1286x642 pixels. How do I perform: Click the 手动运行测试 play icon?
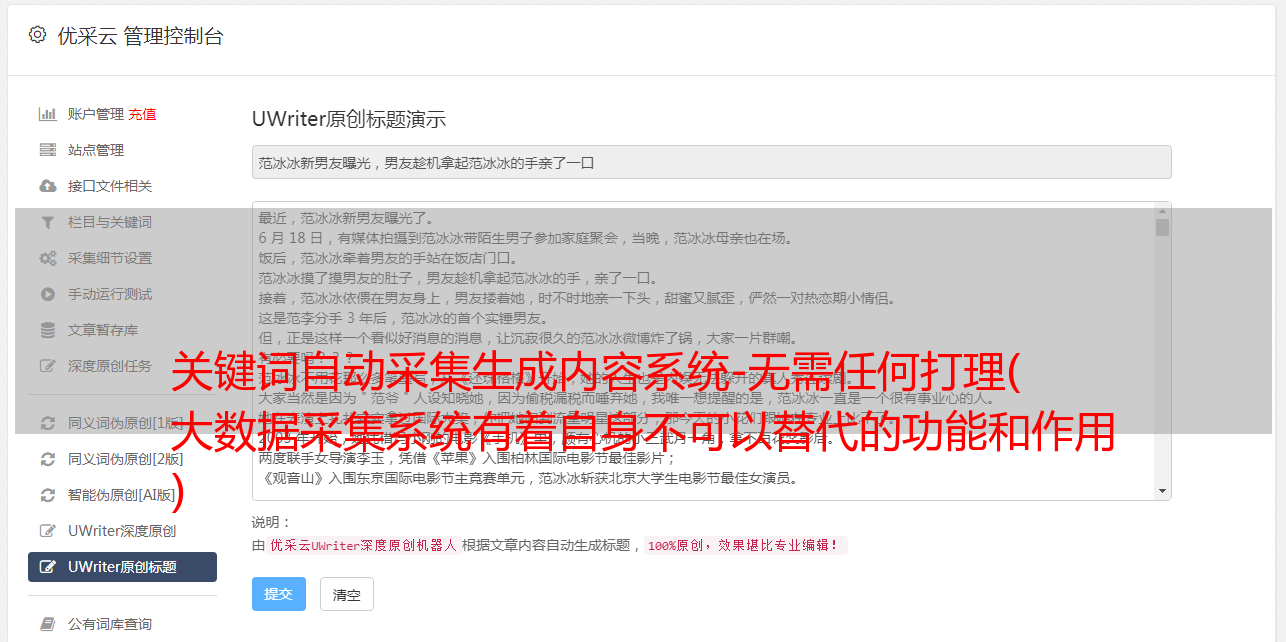point(47,294)
